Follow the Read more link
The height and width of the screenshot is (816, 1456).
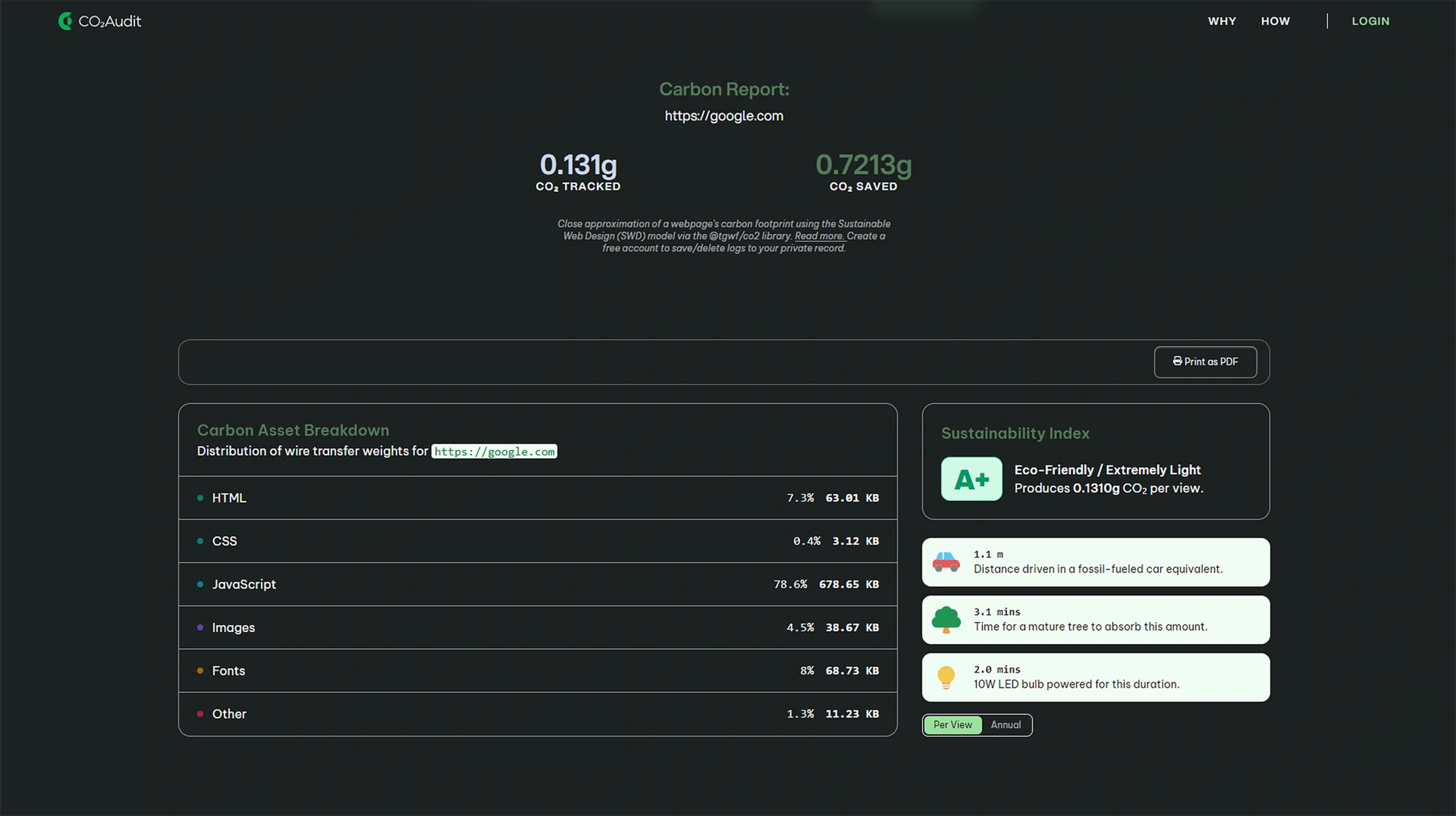click(x=819, y=236)
